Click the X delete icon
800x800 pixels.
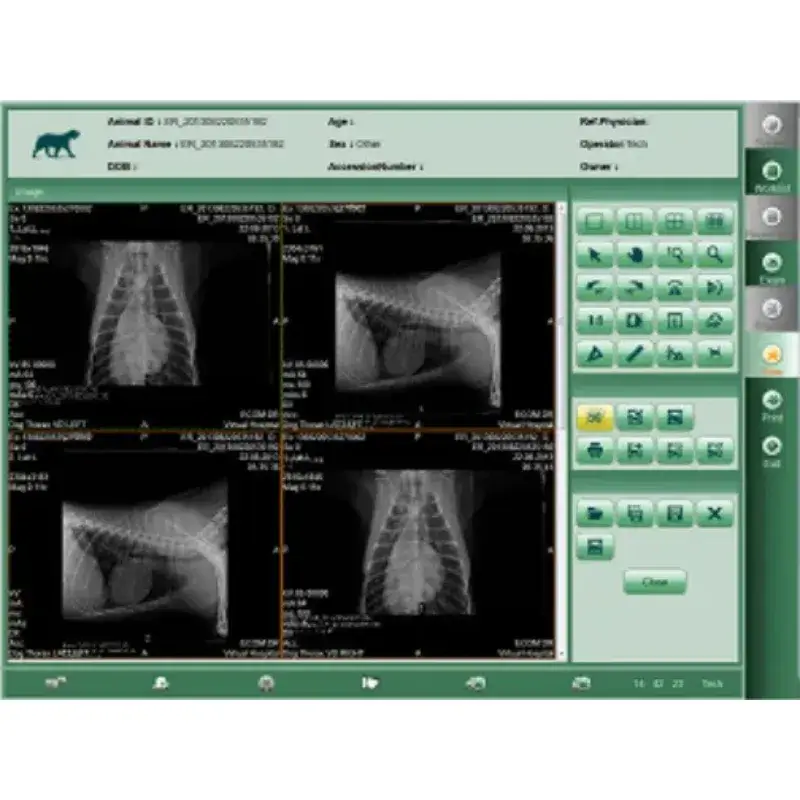715,514
